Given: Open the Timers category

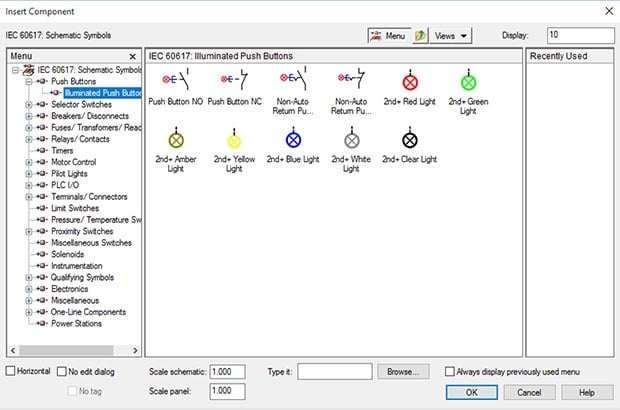Looking at the screenshot, I should pos(62,151).
